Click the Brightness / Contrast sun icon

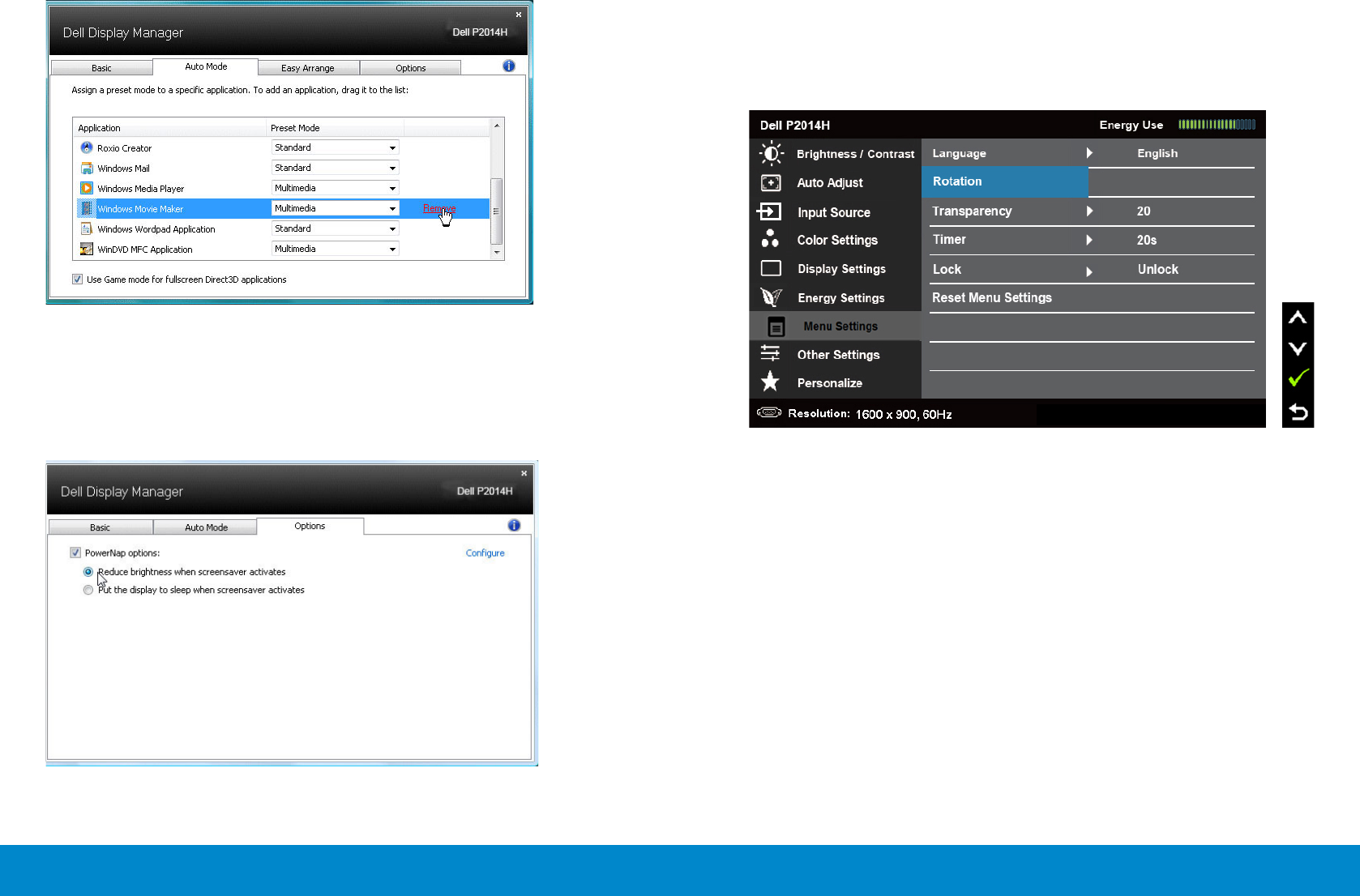coord(771,153)
